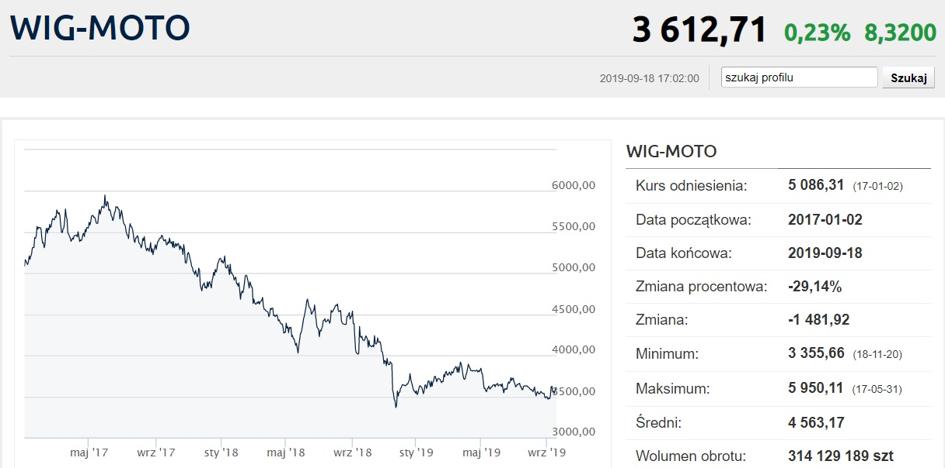The width and height of the screenshot is (945, 468).
Task: Click the Wolumen obrotu volume value
Action: pos(841,456)
